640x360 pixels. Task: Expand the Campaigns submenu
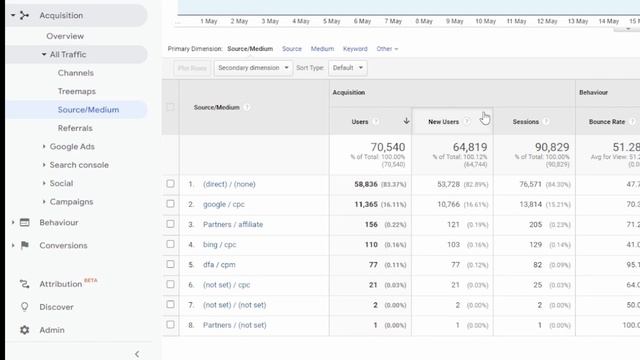(x=44, y=202)
